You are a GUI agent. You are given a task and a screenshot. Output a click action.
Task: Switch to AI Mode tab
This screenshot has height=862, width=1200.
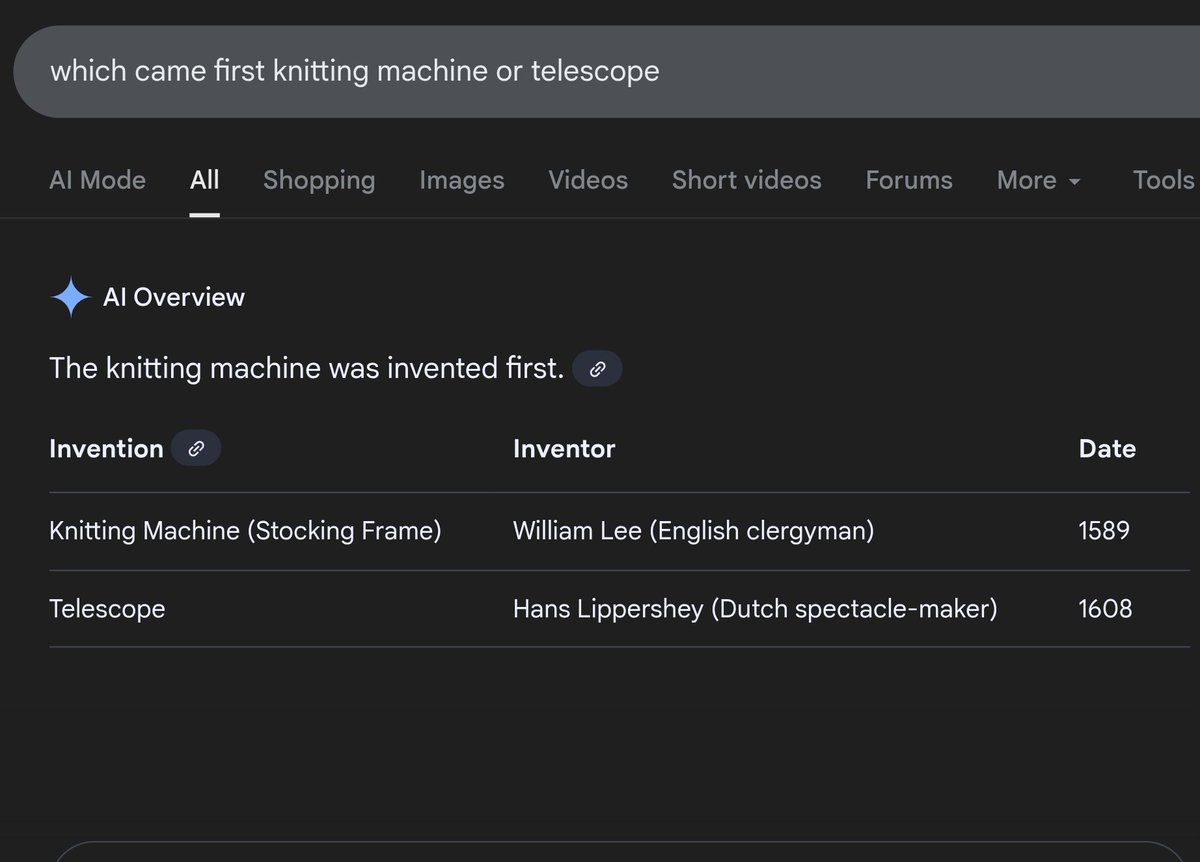click(x=97, y=180)
